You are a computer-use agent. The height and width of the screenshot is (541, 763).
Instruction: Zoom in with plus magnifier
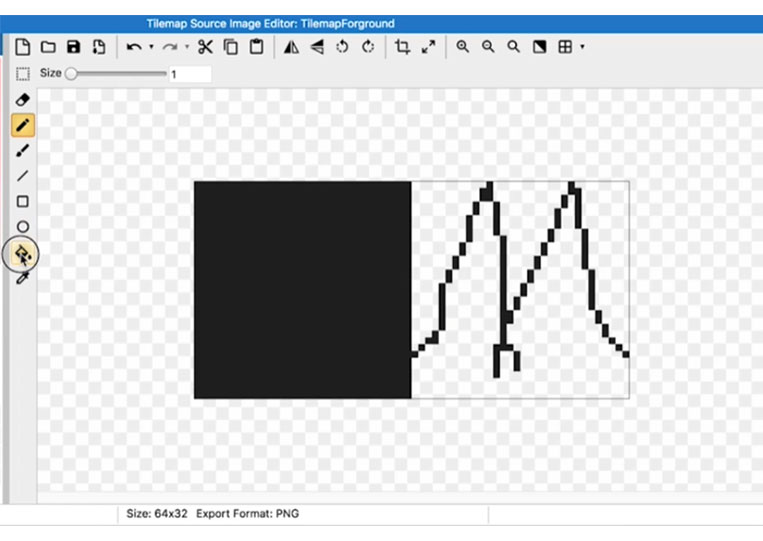pos(463,47)
